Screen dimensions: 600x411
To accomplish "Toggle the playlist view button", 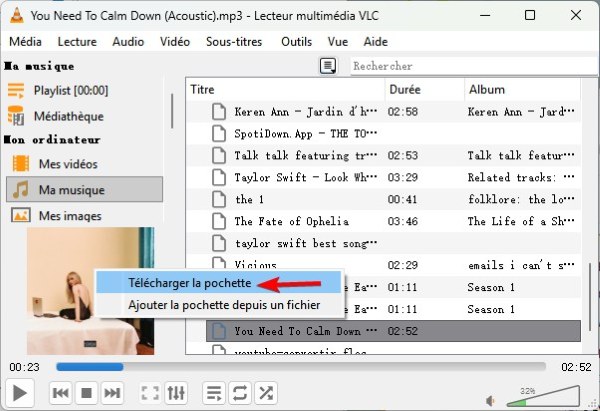I will coord(214,393).
